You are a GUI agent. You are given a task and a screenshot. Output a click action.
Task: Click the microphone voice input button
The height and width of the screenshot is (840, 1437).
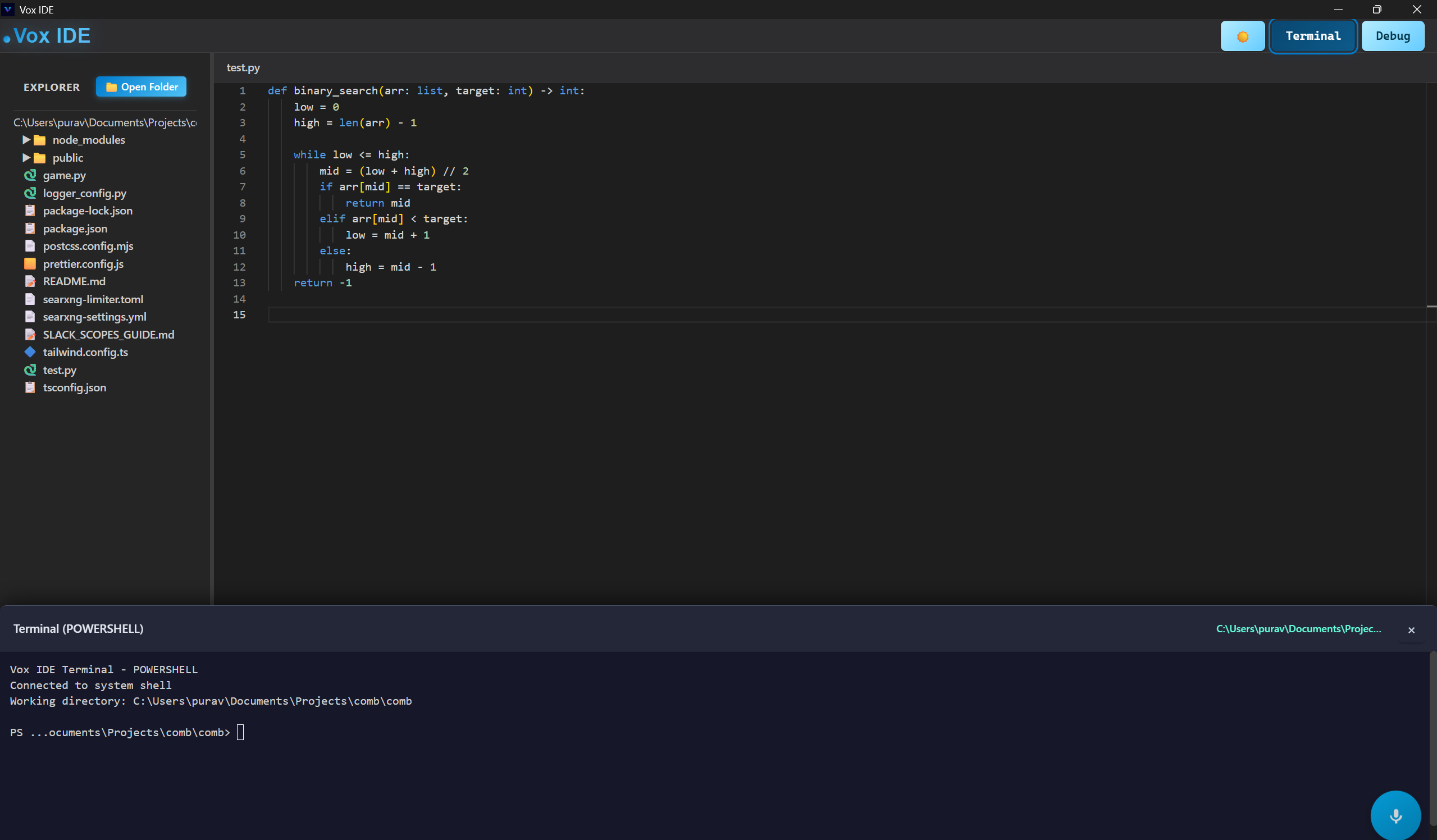1395,815
